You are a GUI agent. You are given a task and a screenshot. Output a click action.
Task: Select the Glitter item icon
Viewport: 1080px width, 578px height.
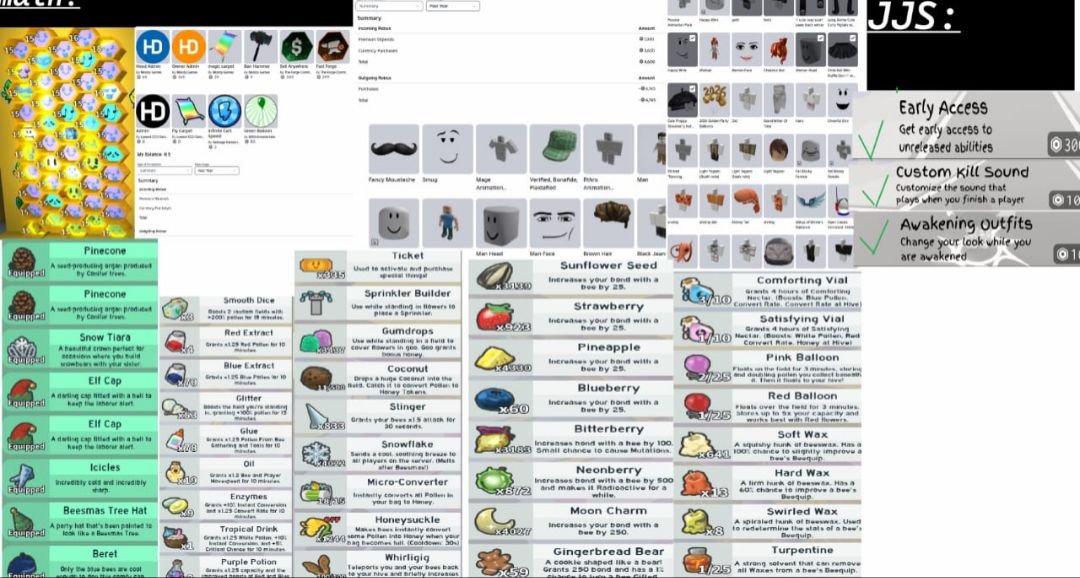click(175, 407)
